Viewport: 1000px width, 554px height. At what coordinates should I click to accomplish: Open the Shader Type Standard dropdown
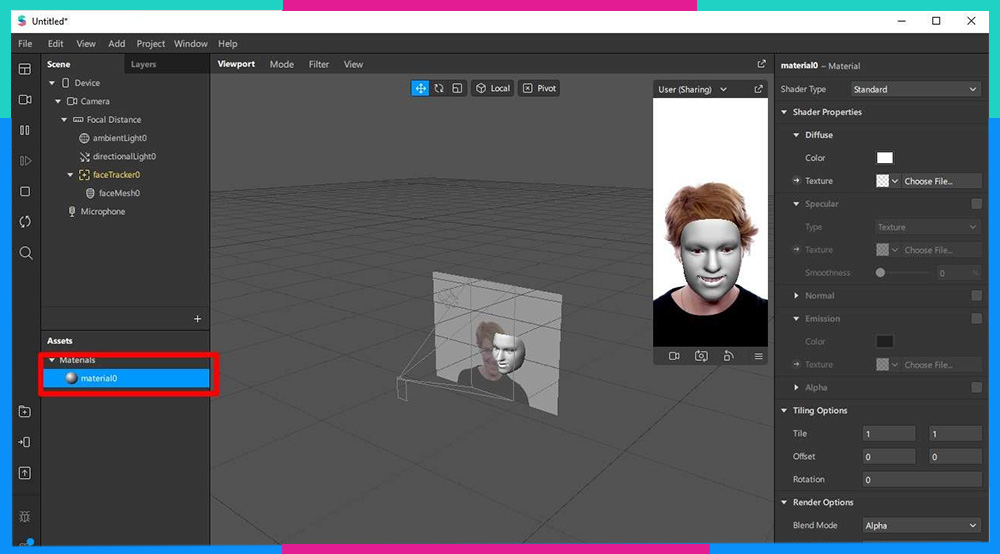pos(915,89)
